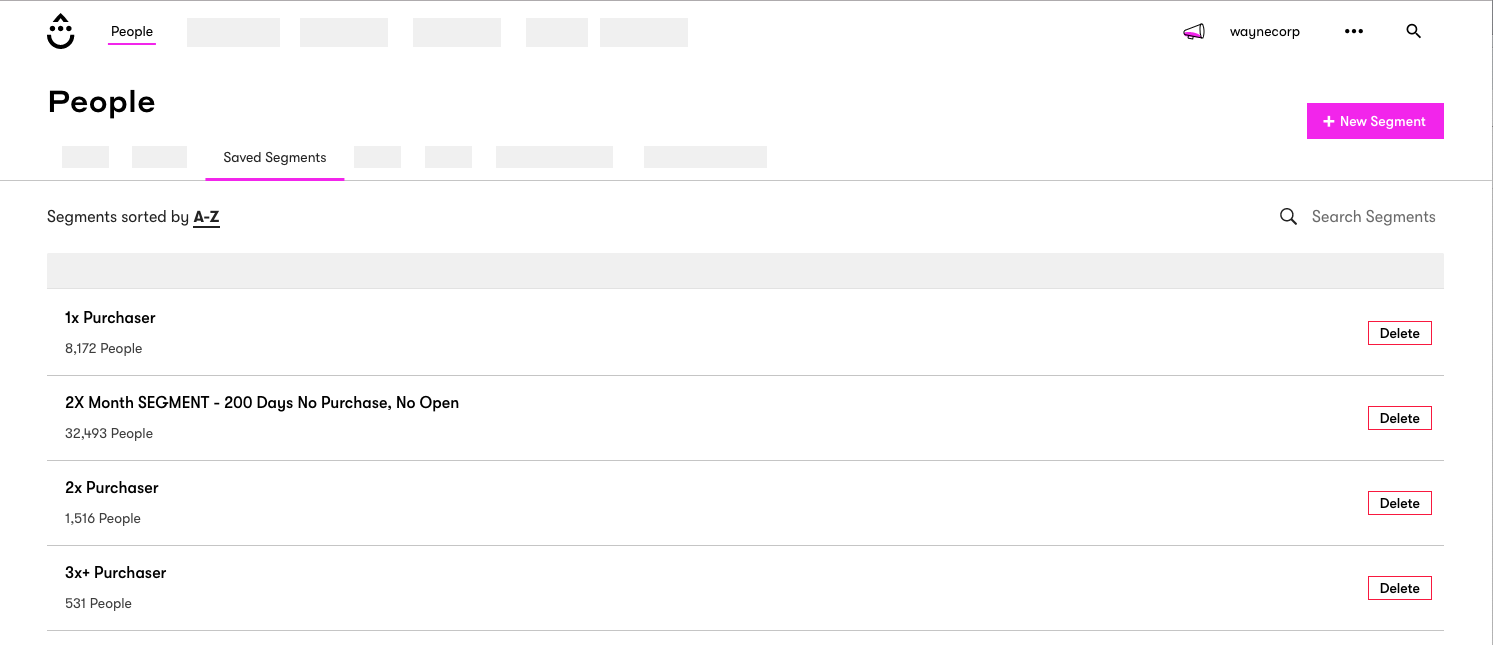Switch to the Saved Segments tab
The image size is (1493, 645).
pyautogui.click(x=274, y=157)
